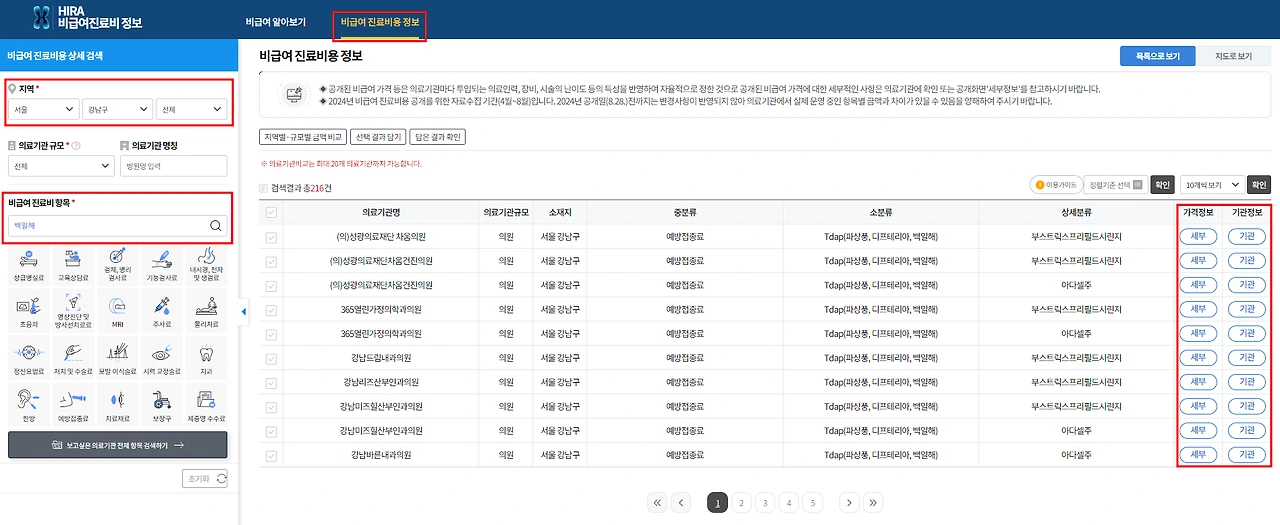Pick the 영상진단 및 방사선치료료 icon

click(73, 309)
